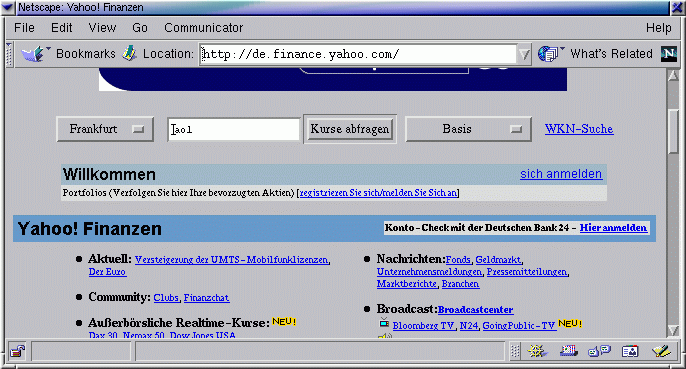Click the What's Related button label
Viewport: 686px width, 369px height.
(x=611, y=54)
